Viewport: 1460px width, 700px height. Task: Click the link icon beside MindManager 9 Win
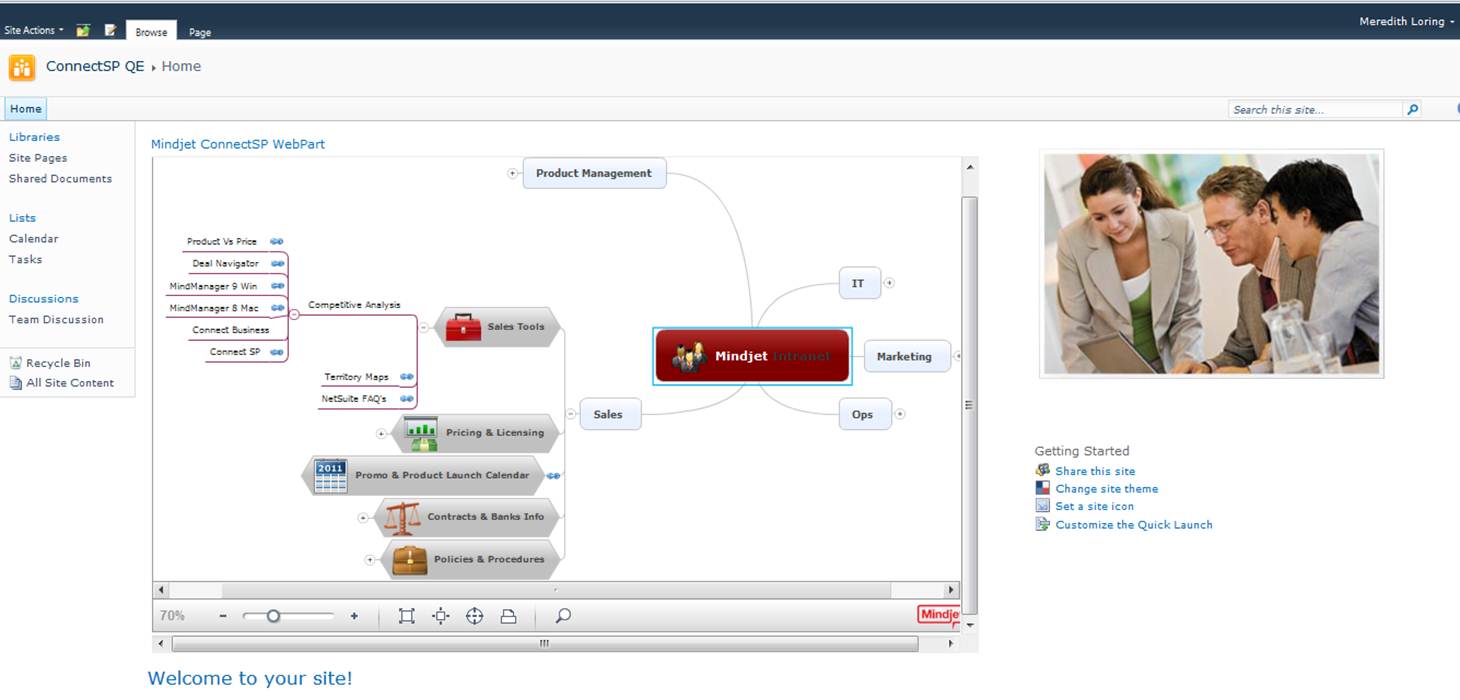[x=277, y=286]
